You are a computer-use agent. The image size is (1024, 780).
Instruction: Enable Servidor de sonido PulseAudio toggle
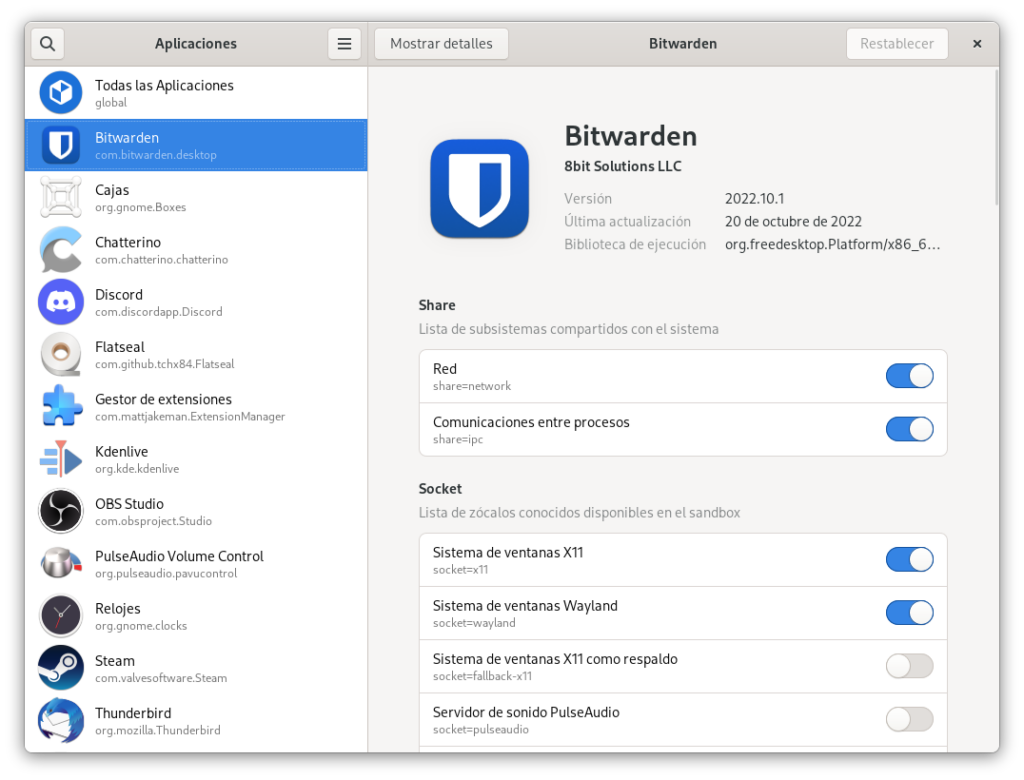click(x=909, y=719)
